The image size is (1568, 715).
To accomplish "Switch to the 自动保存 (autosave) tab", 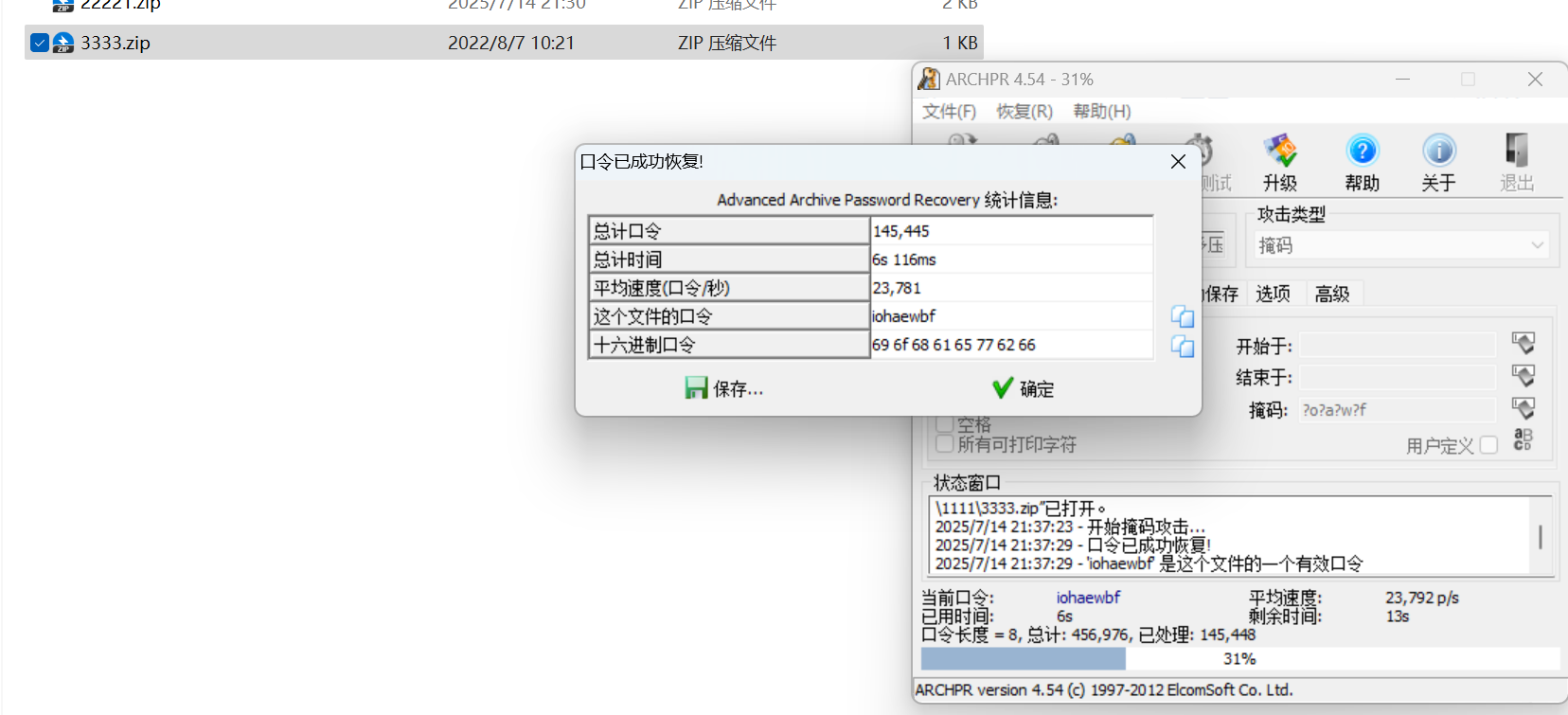I will [1221, 294].
